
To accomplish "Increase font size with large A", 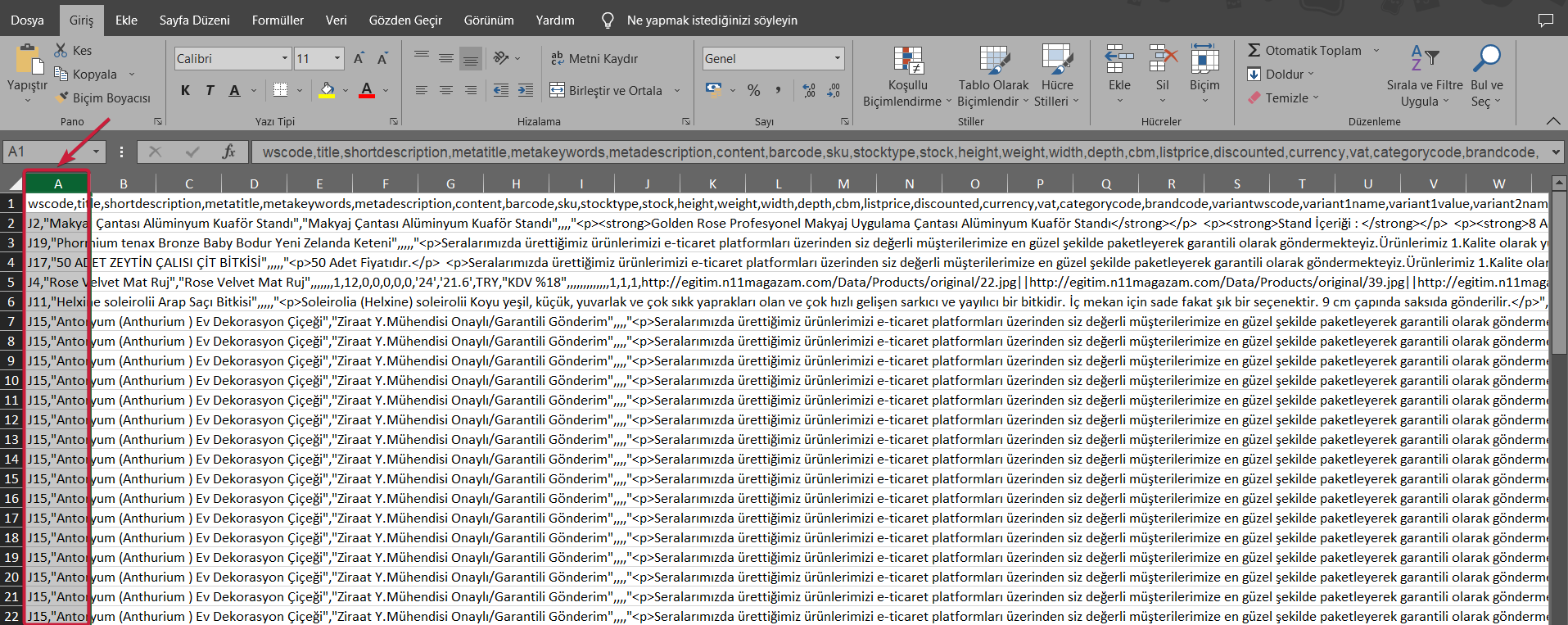I will point(359,59).
